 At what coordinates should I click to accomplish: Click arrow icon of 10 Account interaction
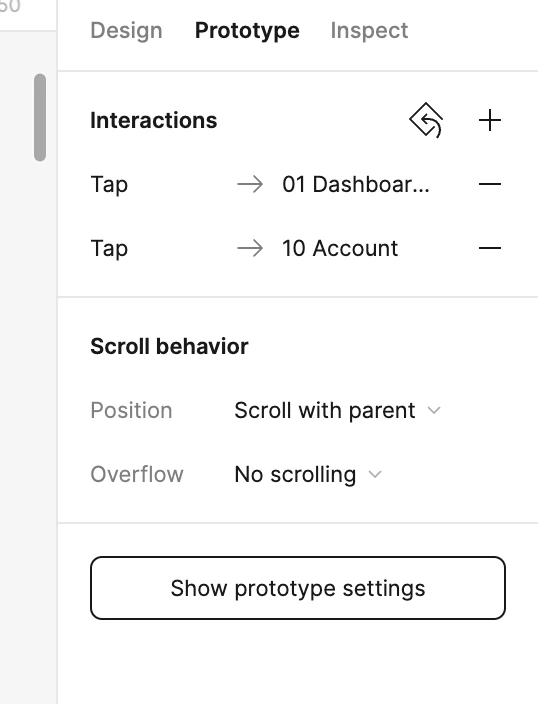(250, 248)
